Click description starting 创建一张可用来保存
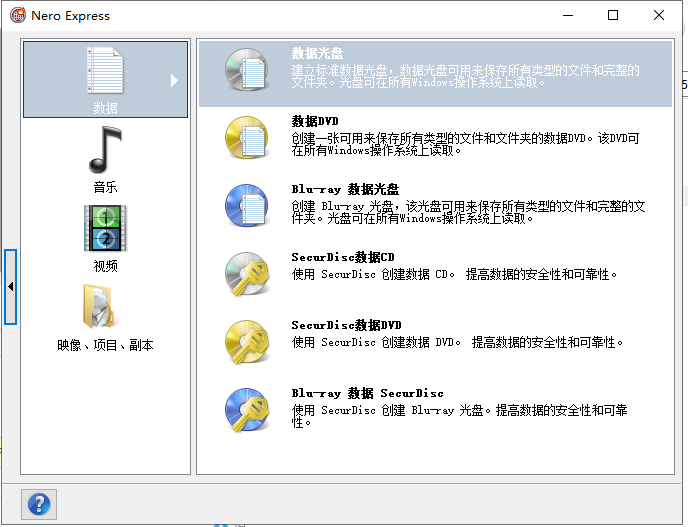The width and height of the screenshot is (688, 527). [465, 144]
